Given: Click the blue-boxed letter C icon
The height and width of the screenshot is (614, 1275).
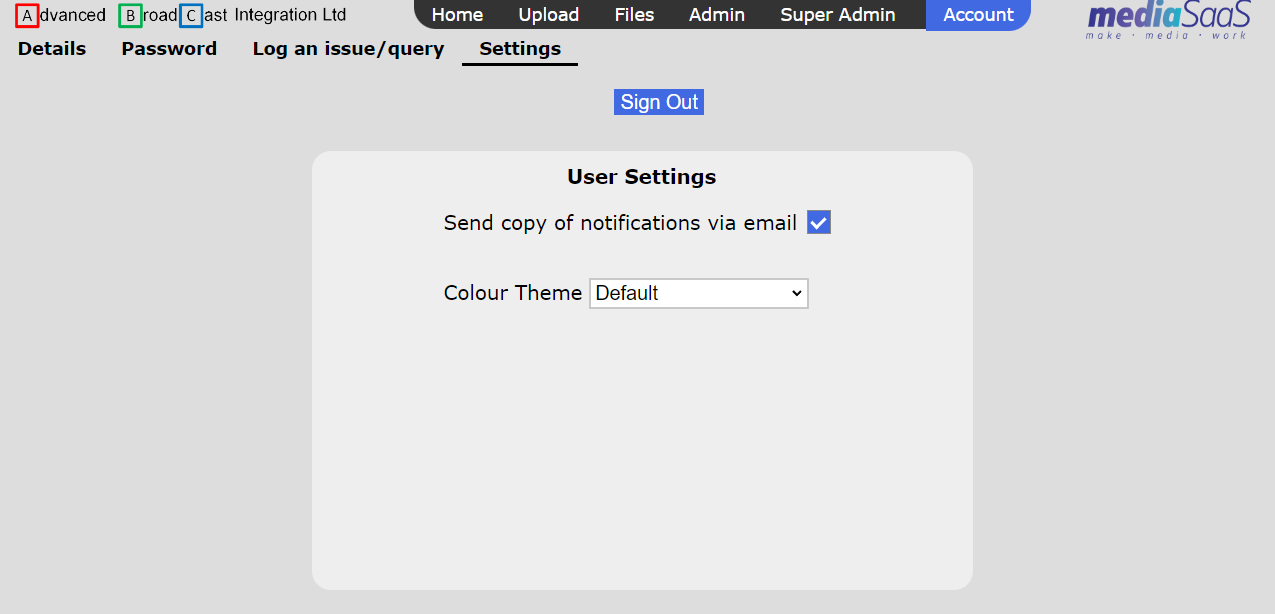Looking at the screenshot, I should (x=191, y=16).
